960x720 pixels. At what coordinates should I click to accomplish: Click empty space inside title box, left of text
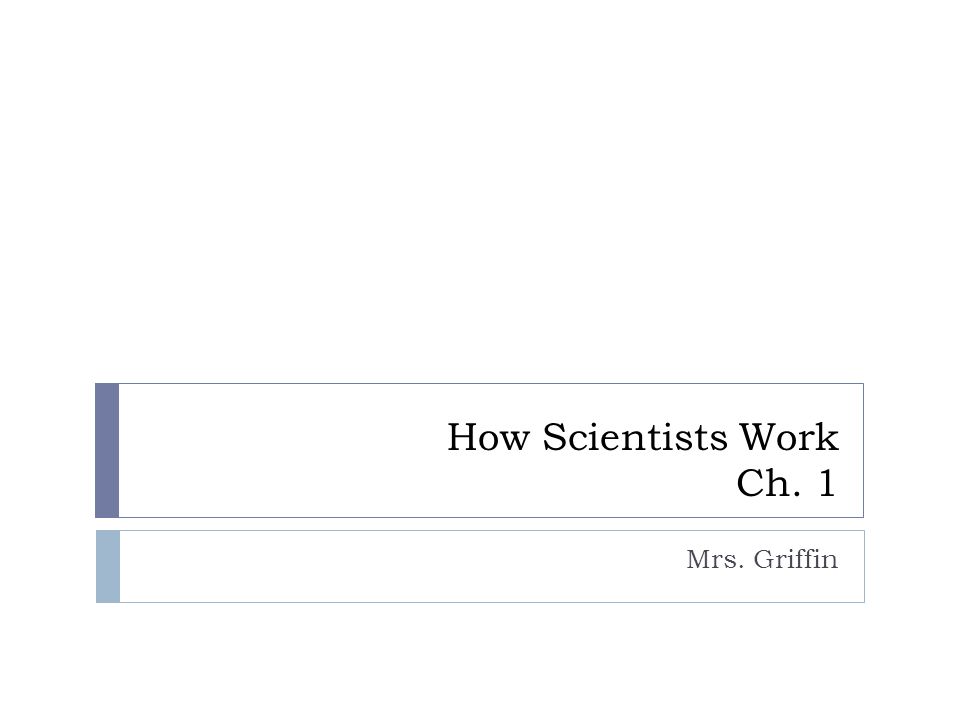276,451
